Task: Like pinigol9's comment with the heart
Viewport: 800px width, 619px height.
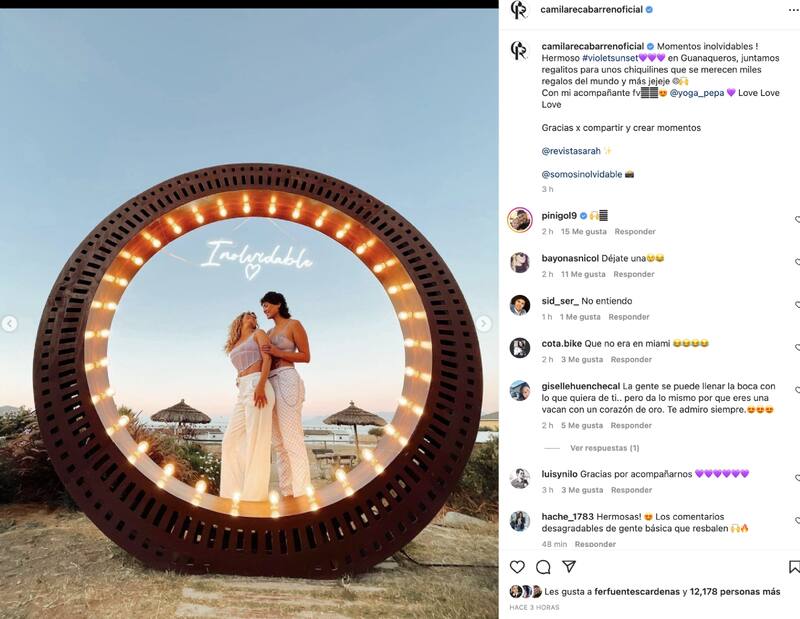Action: tap(797, 220)
